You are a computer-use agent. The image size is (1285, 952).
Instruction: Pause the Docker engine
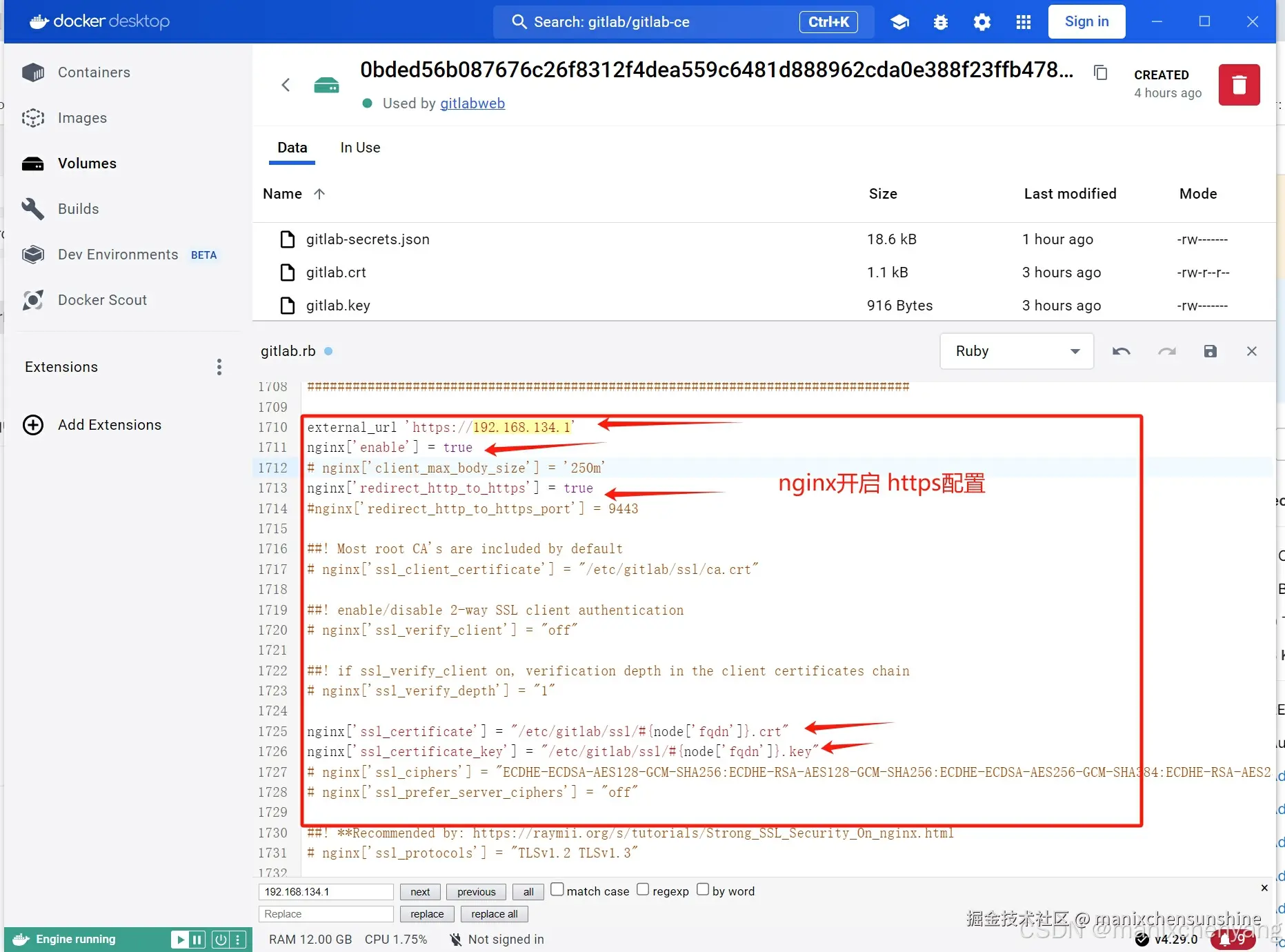point(197,939)
